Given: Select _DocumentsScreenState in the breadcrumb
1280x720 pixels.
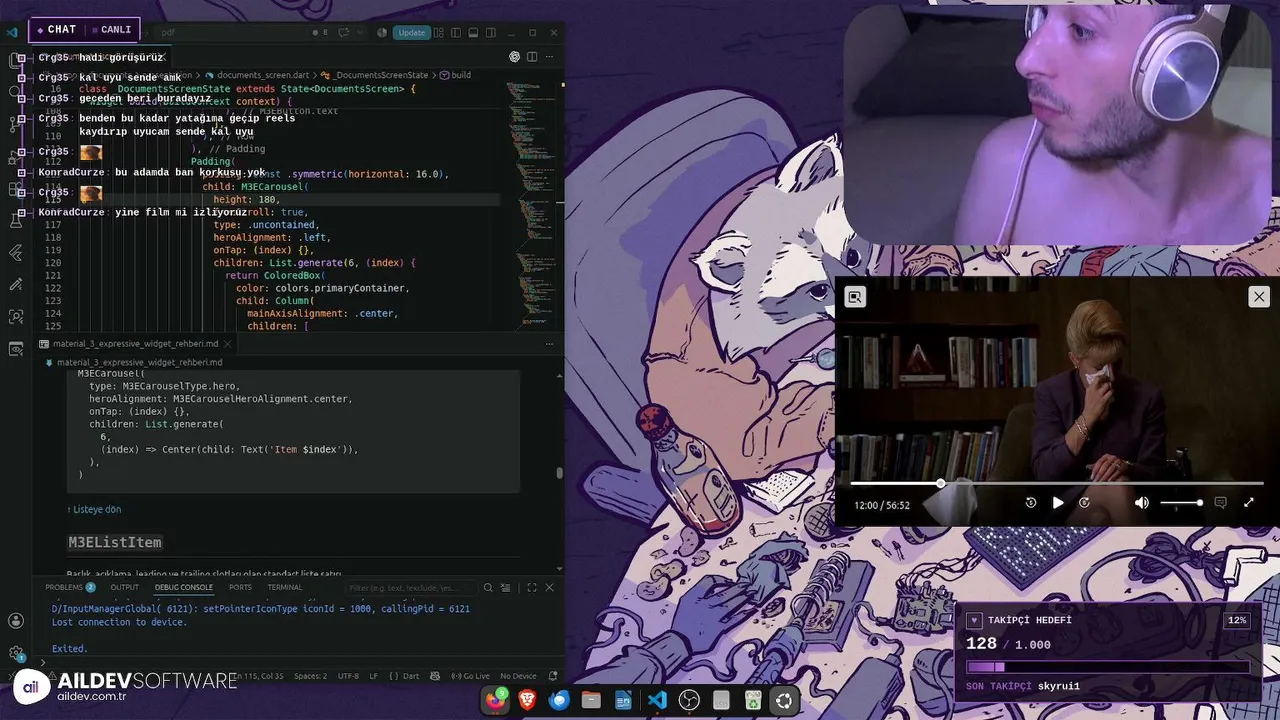Looking at the screenshot, I should click(380, 75).
